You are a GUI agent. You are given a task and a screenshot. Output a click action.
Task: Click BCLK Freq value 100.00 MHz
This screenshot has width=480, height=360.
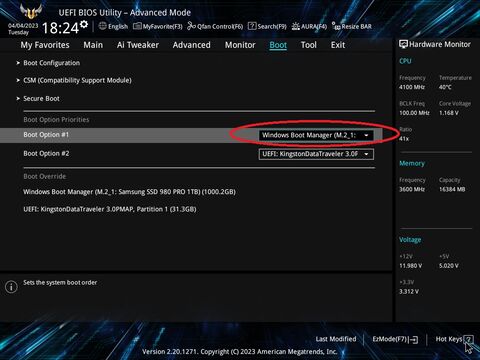click(x=414, y=113)
